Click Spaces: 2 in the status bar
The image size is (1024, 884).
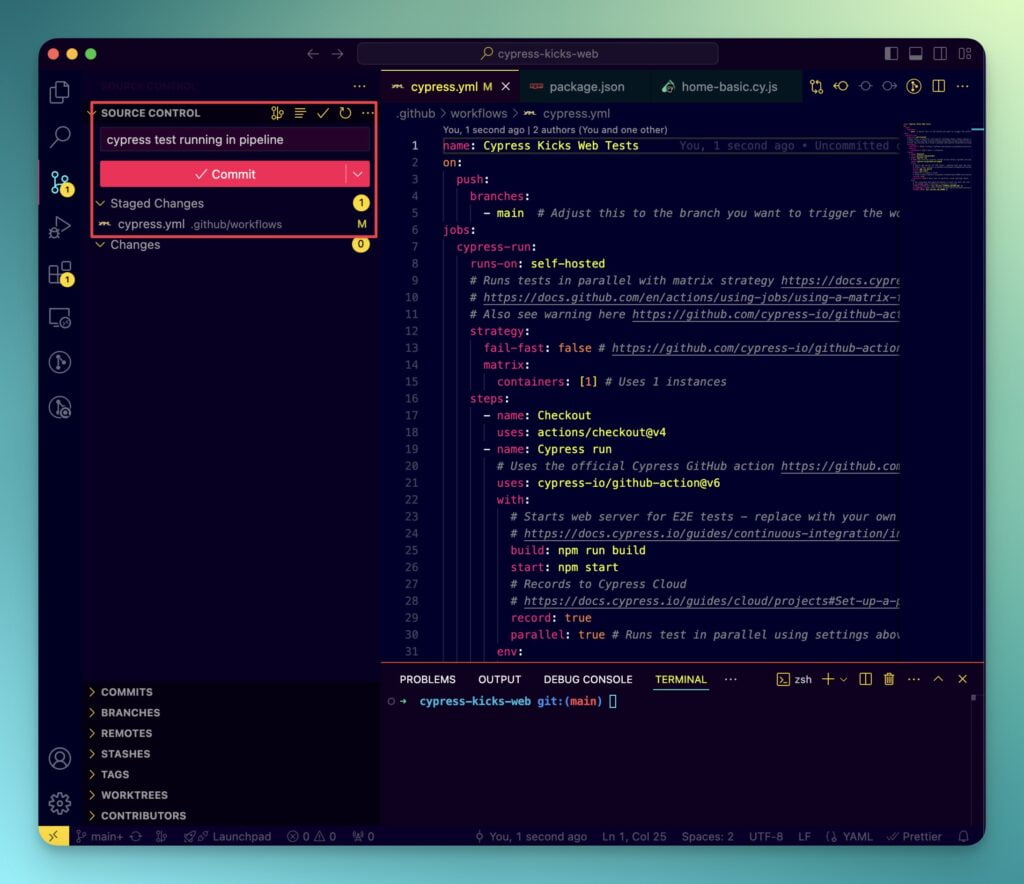[x=707, y=836]
